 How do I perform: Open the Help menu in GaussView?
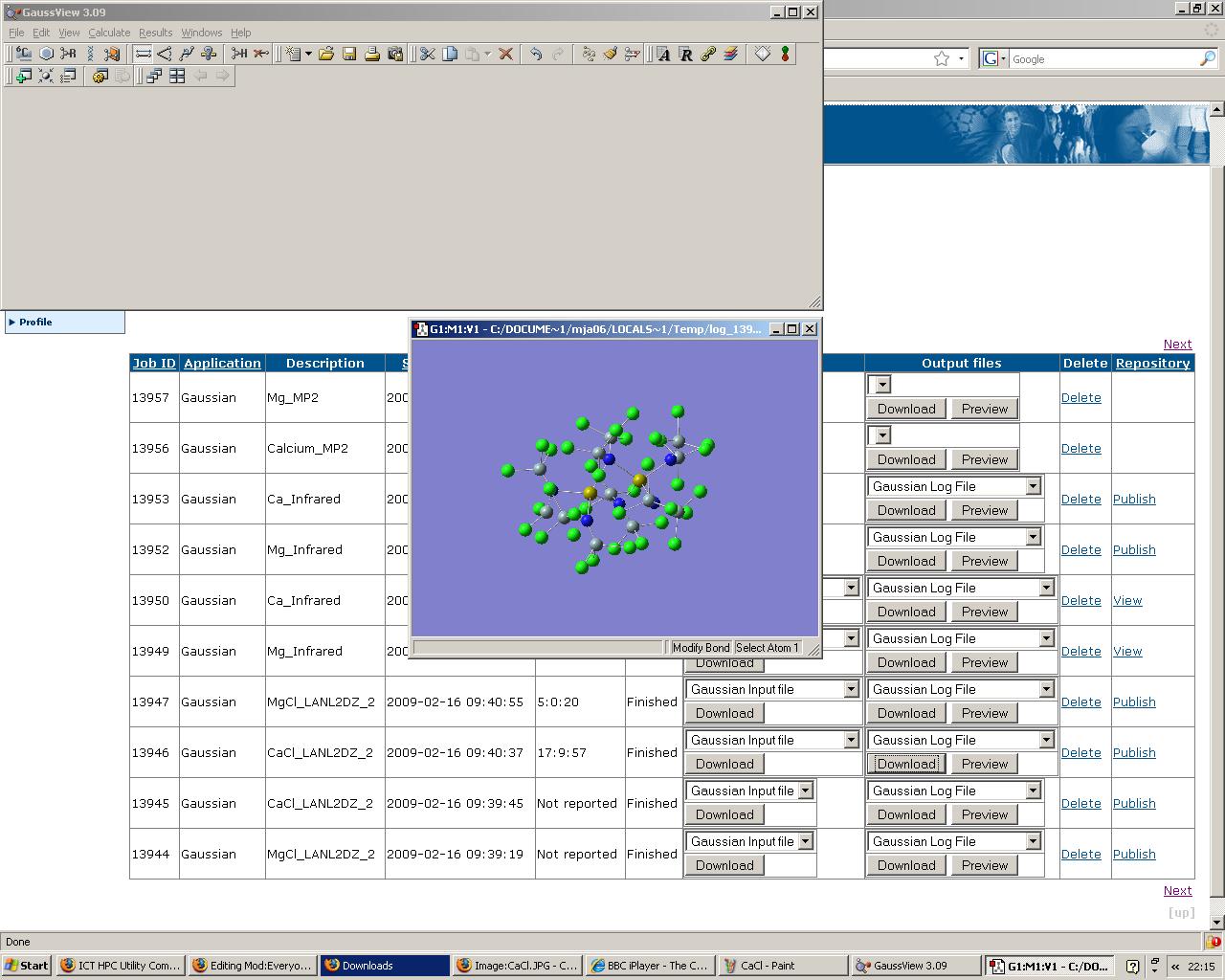tap(240, 33)
